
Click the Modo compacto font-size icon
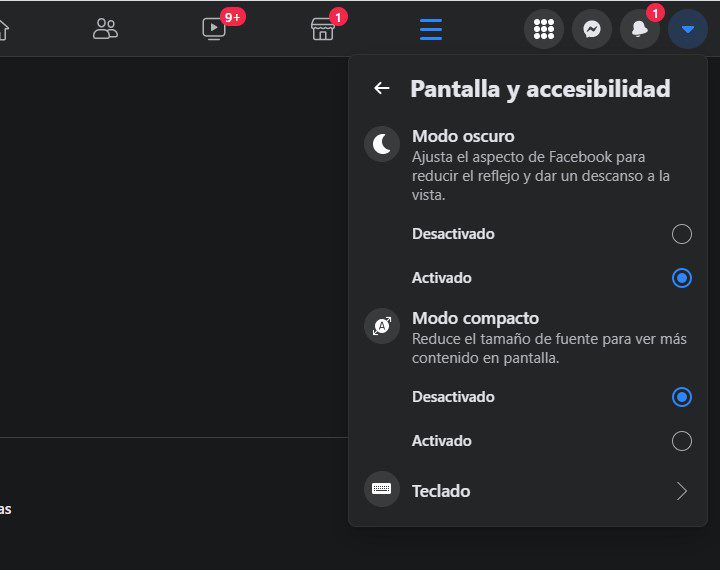pyautogui.click(x=382, y=326)
